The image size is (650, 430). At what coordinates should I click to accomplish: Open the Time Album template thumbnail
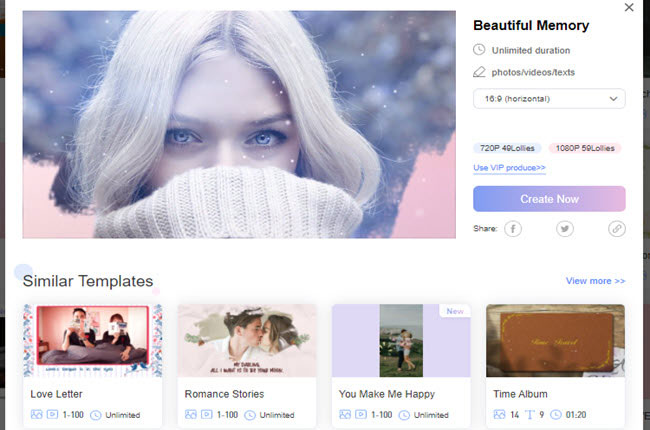(x=555, y=340)
